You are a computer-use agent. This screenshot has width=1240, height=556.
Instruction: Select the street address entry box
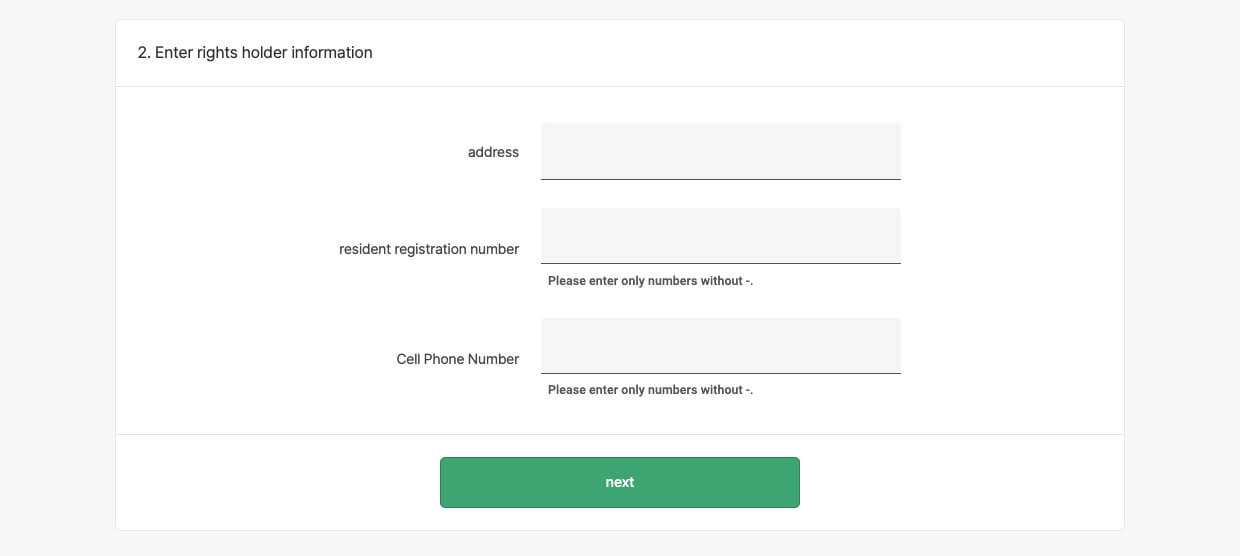click(720, 151)
